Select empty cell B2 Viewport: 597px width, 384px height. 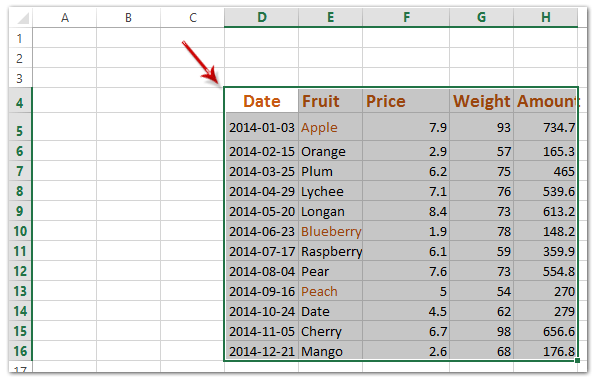click(128, 58)
